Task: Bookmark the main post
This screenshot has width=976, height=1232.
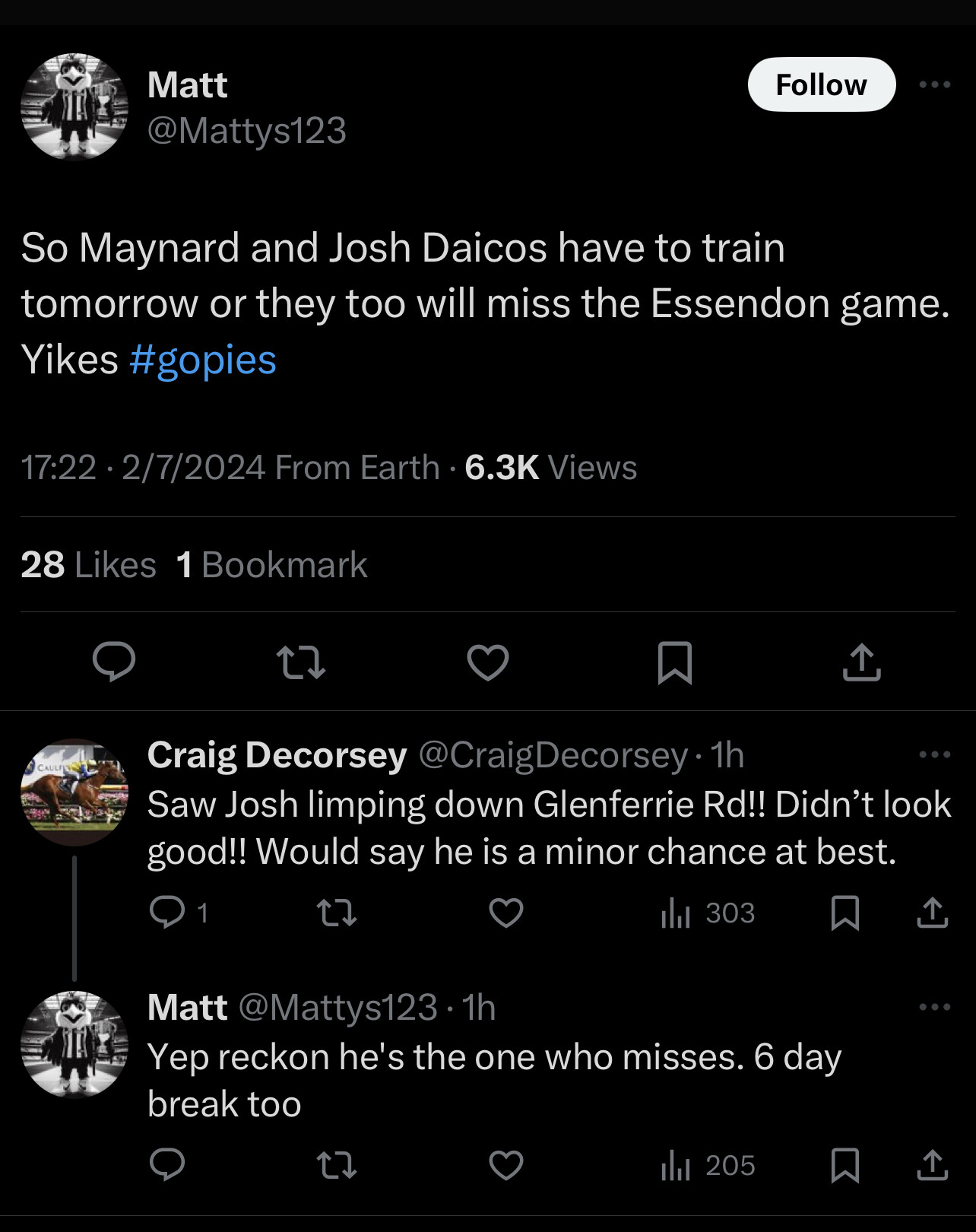Action: (674, 661)
